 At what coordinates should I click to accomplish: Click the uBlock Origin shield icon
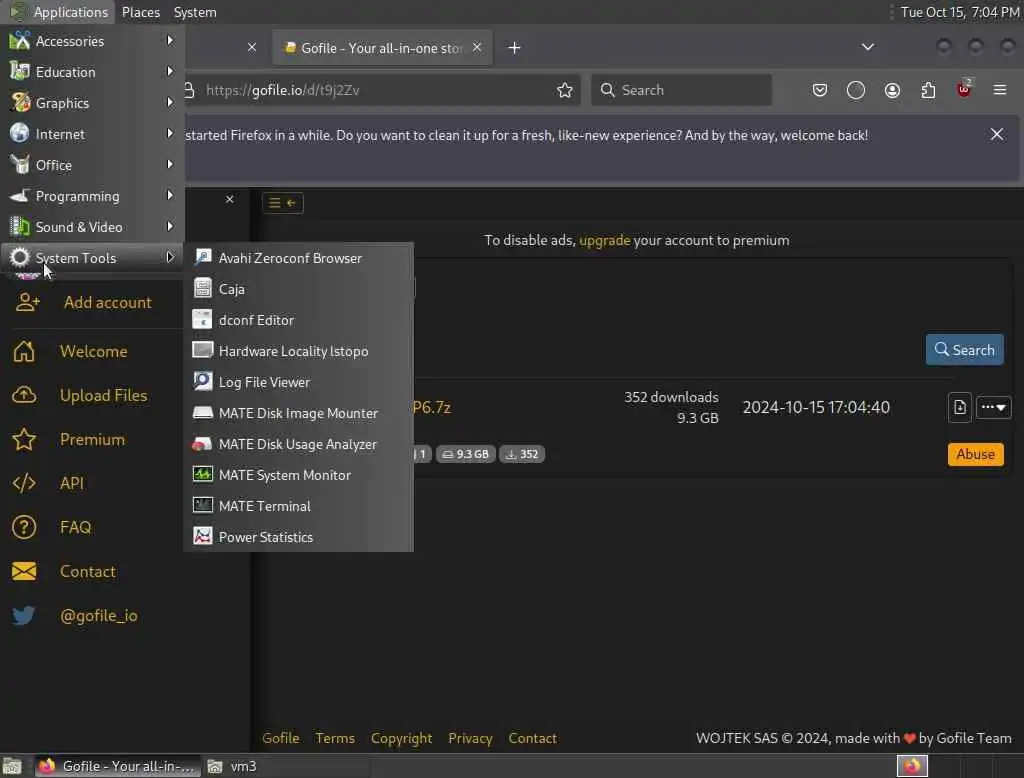click(x=964, y=89)
